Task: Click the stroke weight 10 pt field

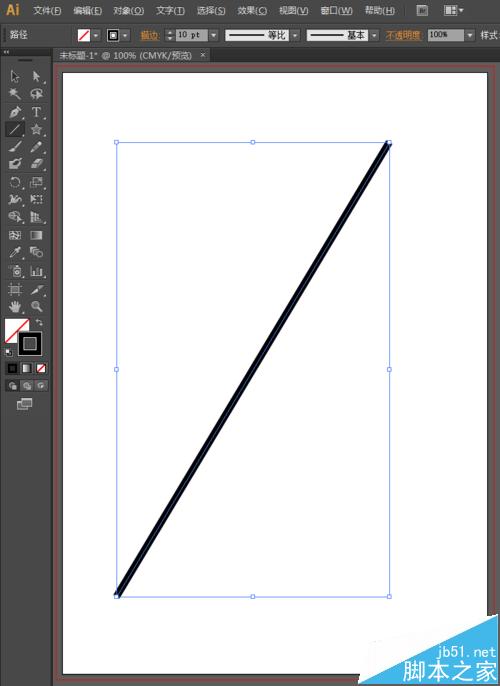Action: 192,35
